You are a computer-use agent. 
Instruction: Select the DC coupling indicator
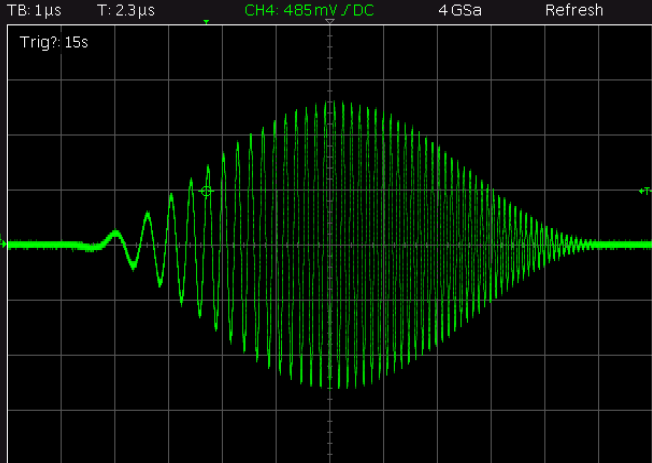[x=363, y=10]
